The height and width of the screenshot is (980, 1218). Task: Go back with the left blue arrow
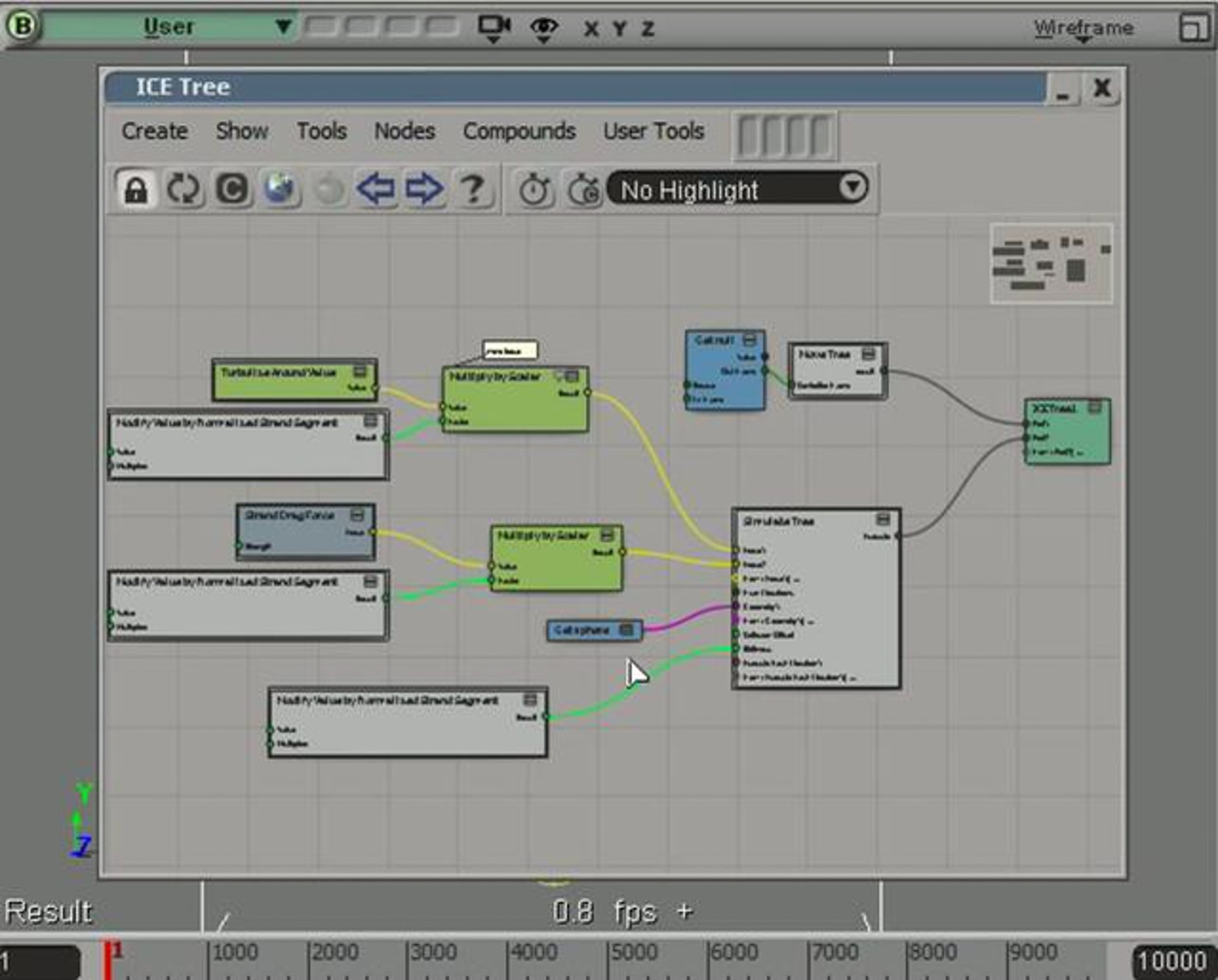pyautogui.click(x=376, y=188)
